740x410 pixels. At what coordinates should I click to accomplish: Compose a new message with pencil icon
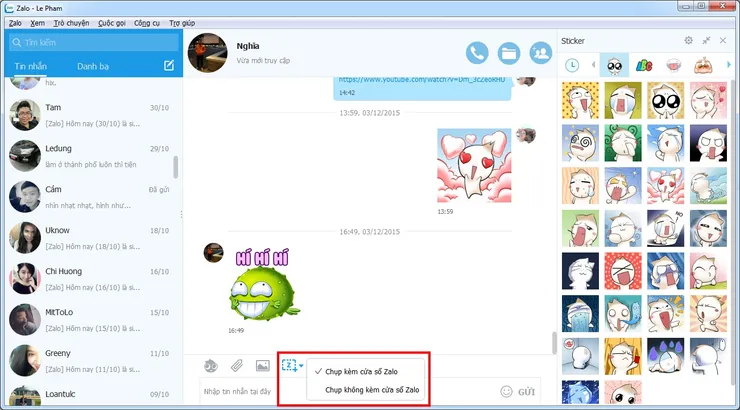168,66
